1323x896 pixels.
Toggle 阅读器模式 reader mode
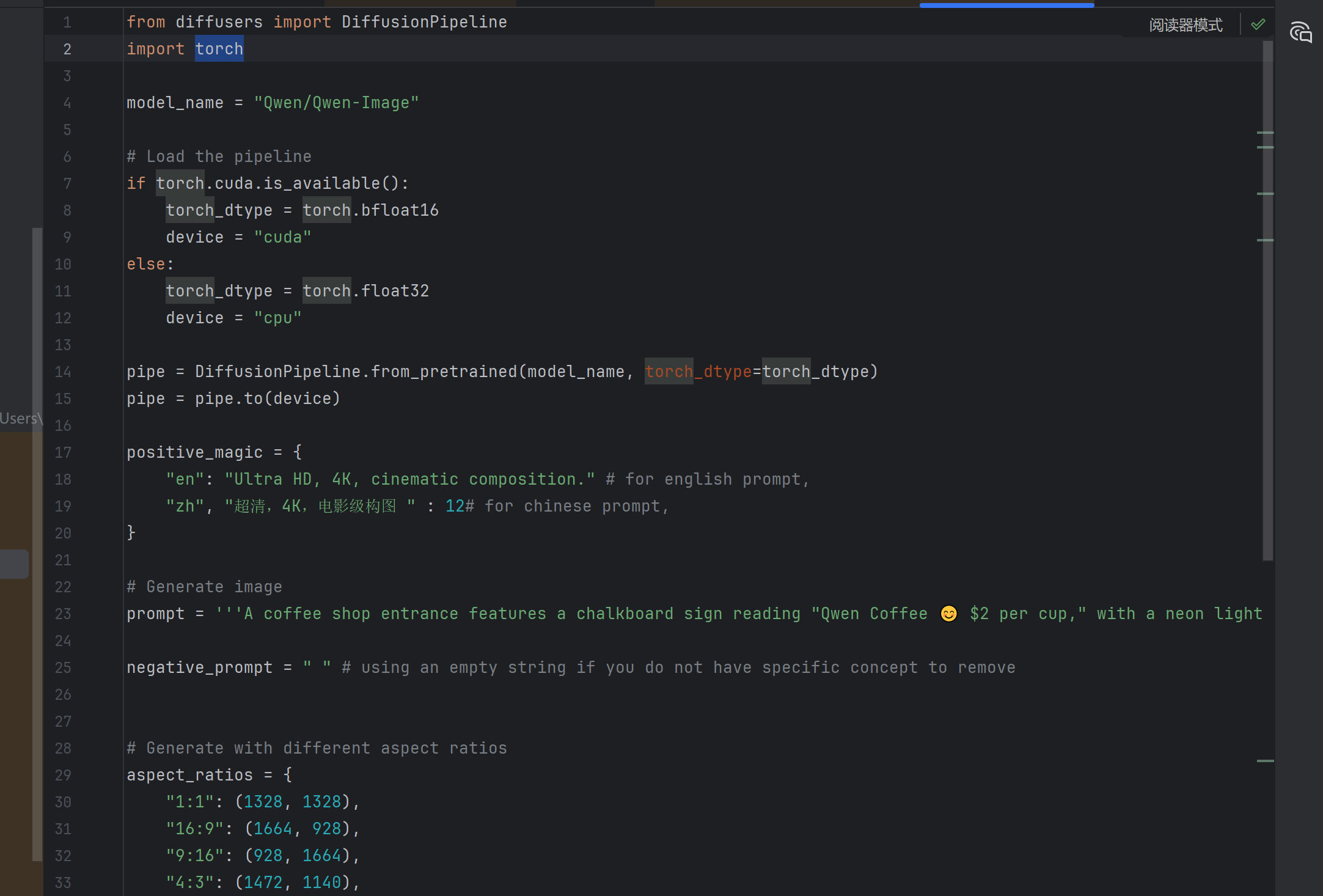coord(1186,25)
